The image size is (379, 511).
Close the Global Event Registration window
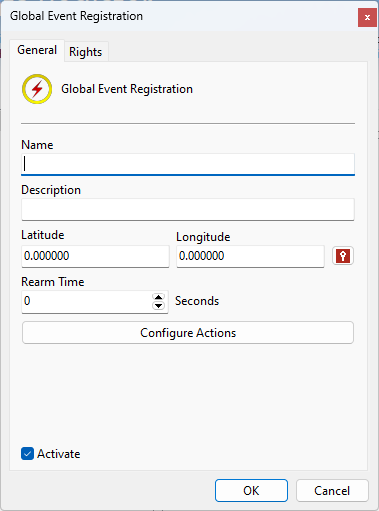(x=367, y=17)
